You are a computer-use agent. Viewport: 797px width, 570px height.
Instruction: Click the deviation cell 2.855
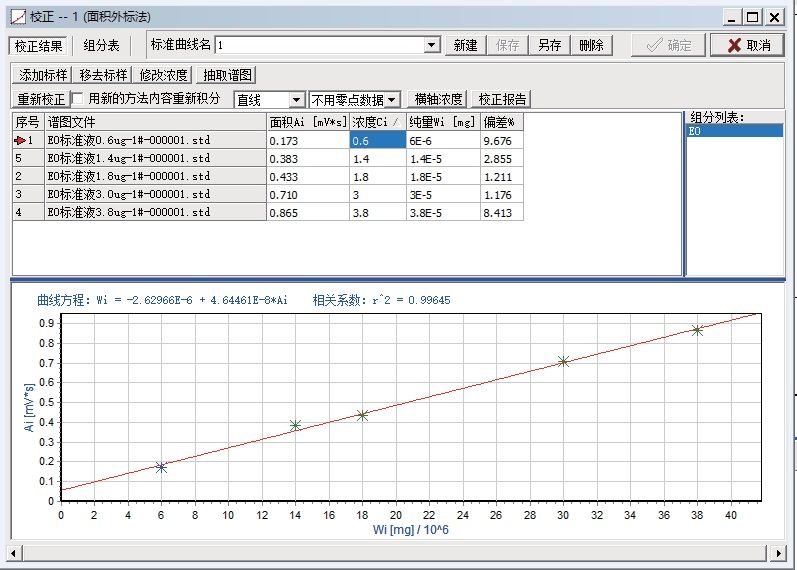(x=501, y=159)
